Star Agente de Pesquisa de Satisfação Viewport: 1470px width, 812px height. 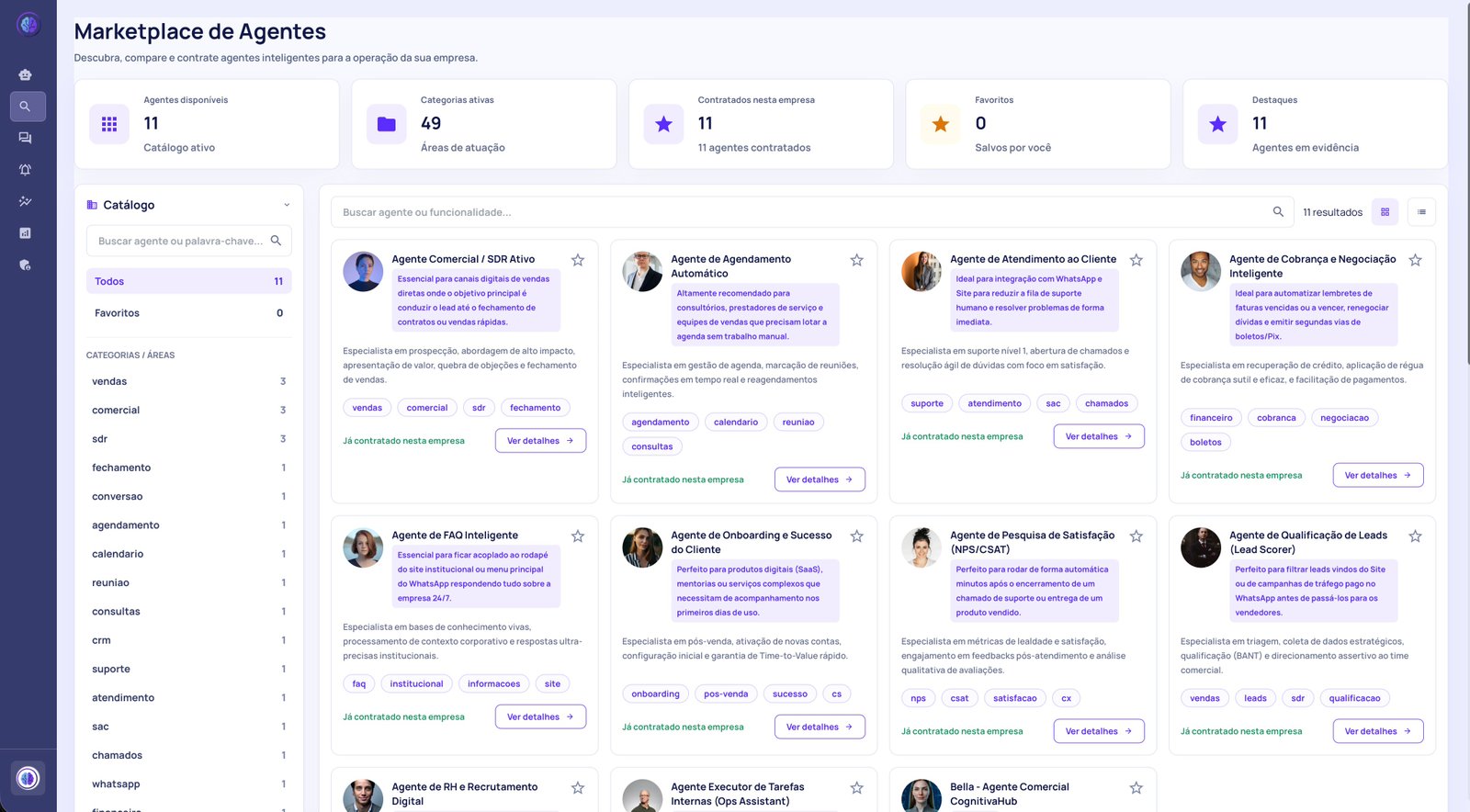[x=1136, y=536]
